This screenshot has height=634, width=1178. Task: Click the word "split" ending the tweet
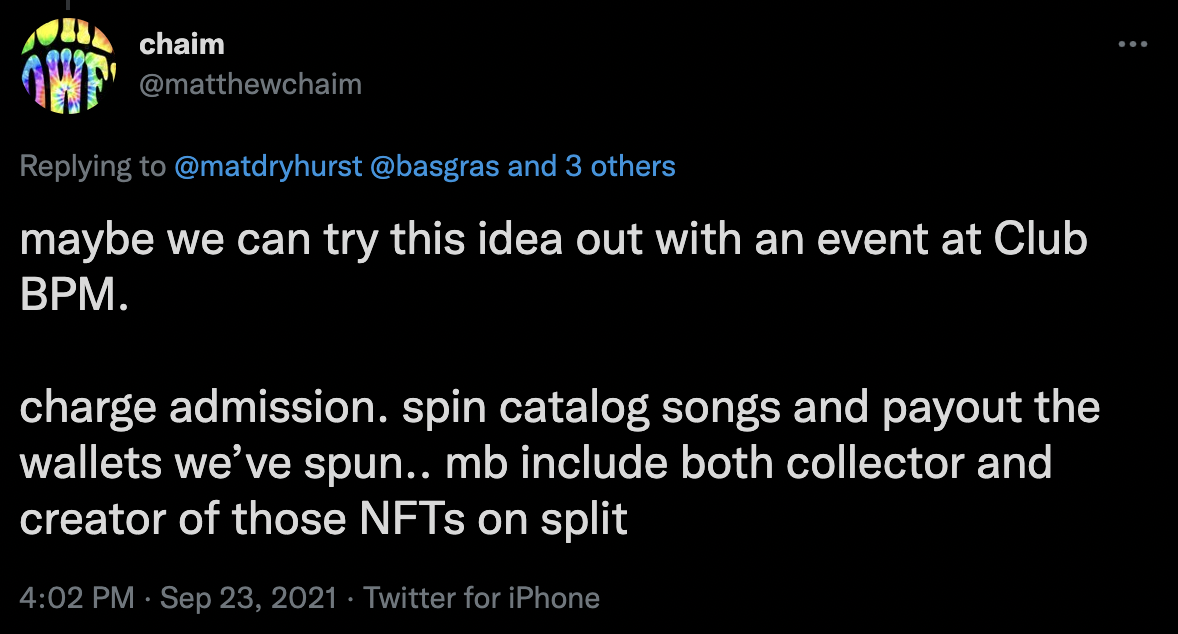tap(588, 521)
